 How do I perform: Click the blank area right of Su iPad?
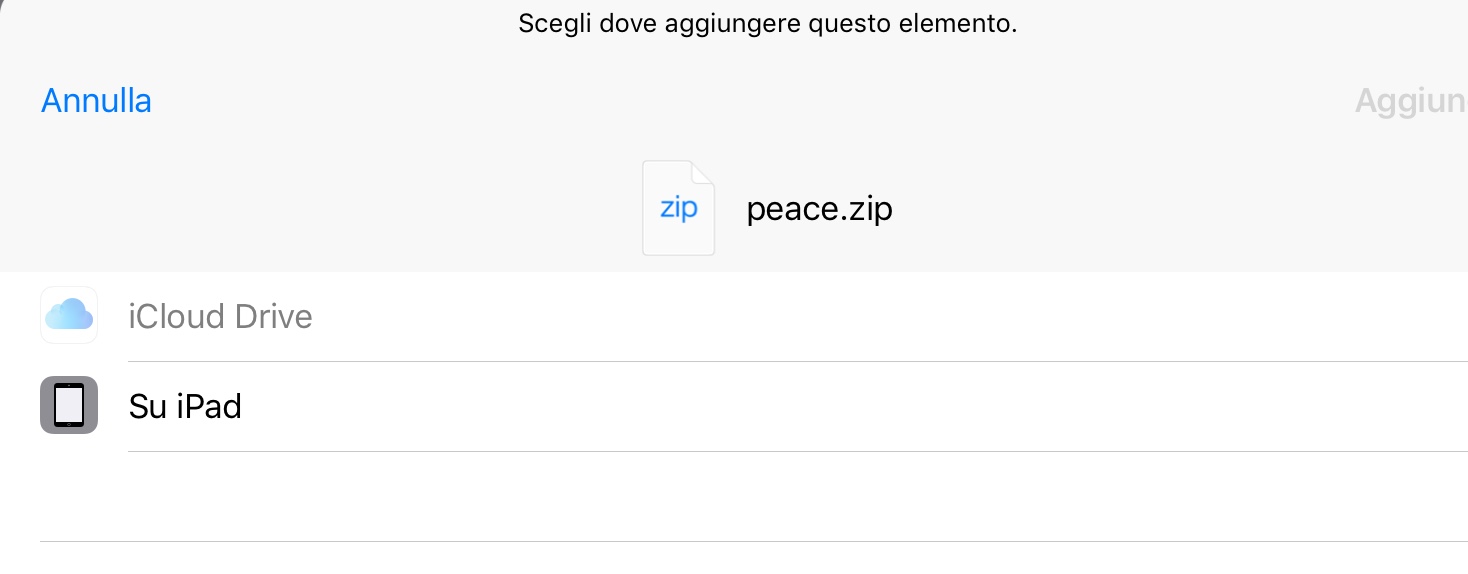[850, 407]
